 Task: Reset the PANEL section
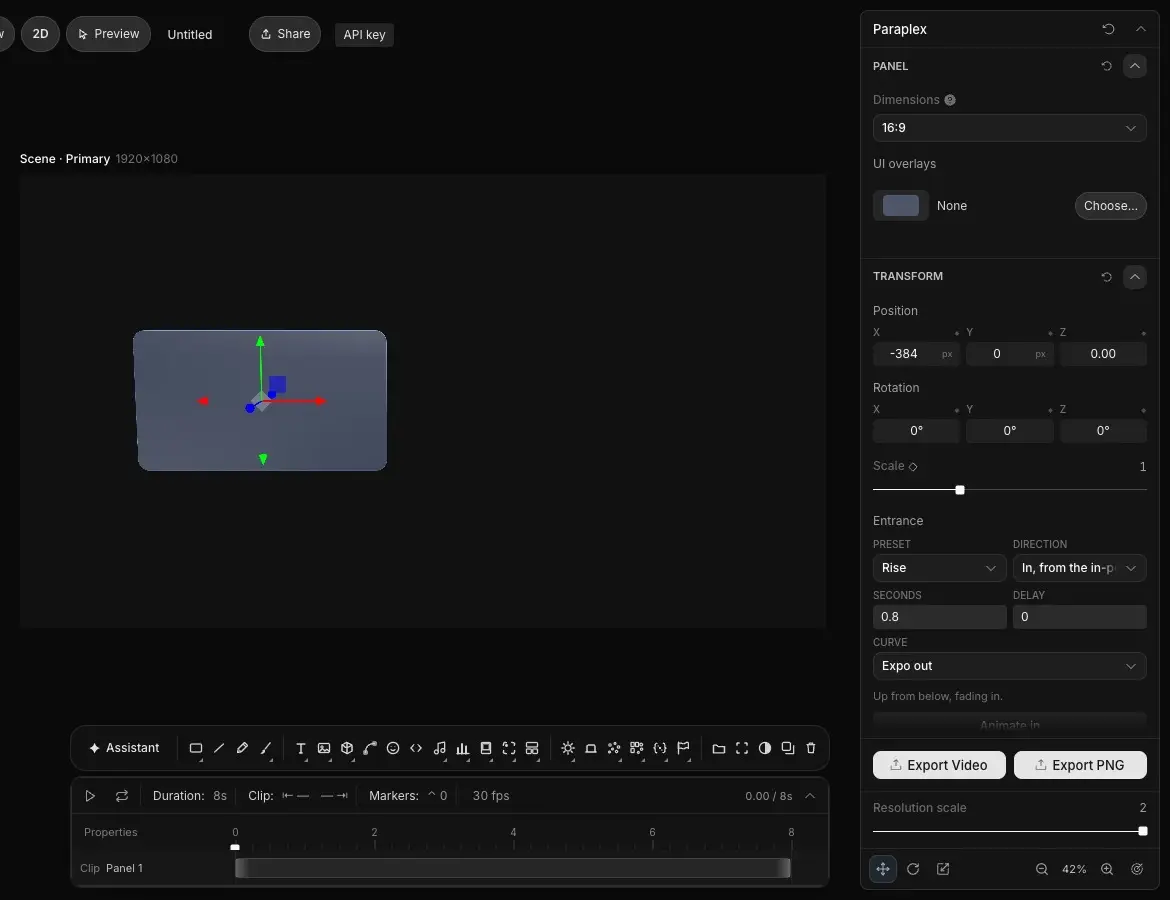(x=1107, y=66)
